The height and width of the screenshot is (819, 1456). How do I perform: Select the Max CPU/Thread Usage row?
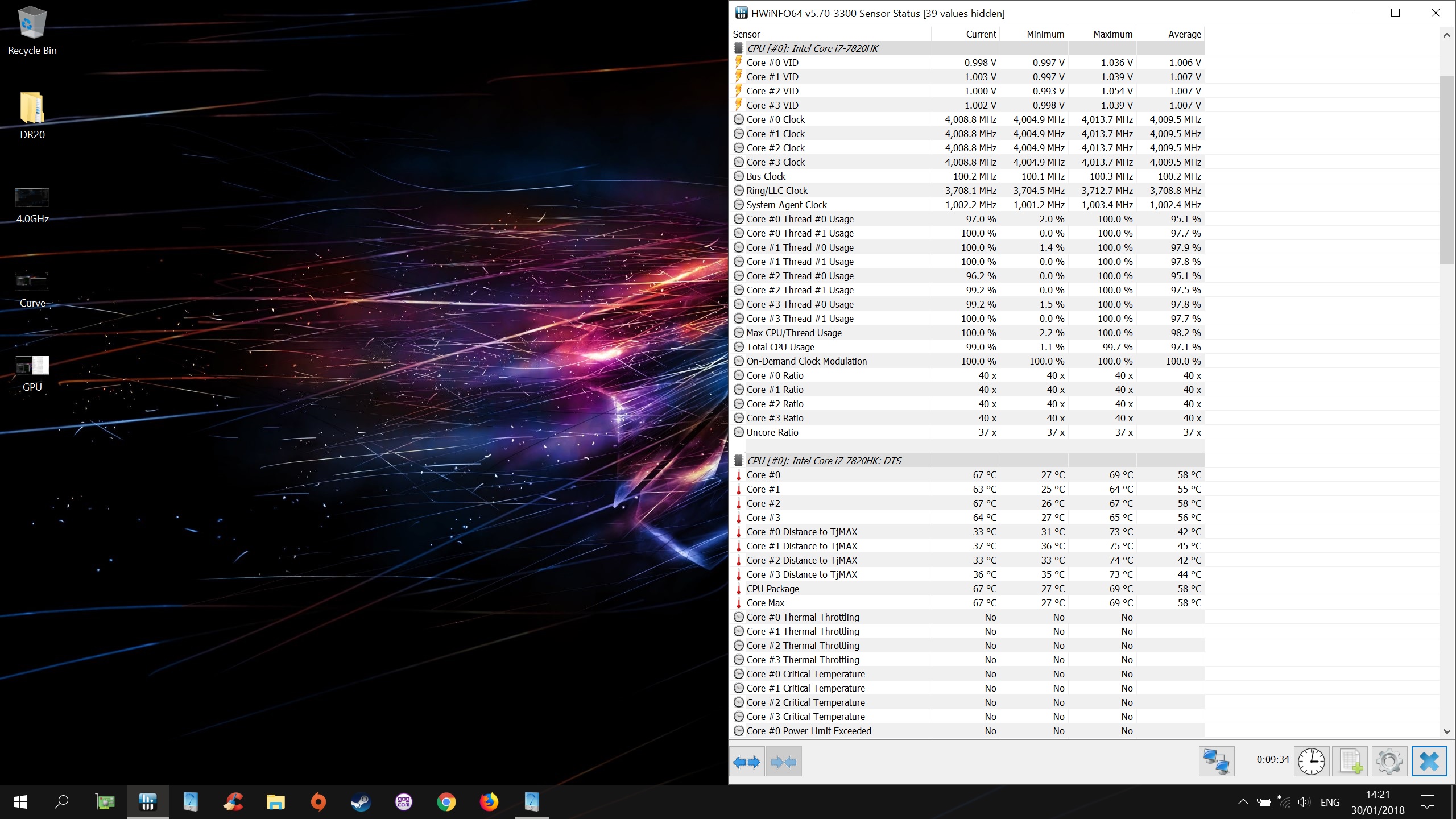click(x=967, y=333)
